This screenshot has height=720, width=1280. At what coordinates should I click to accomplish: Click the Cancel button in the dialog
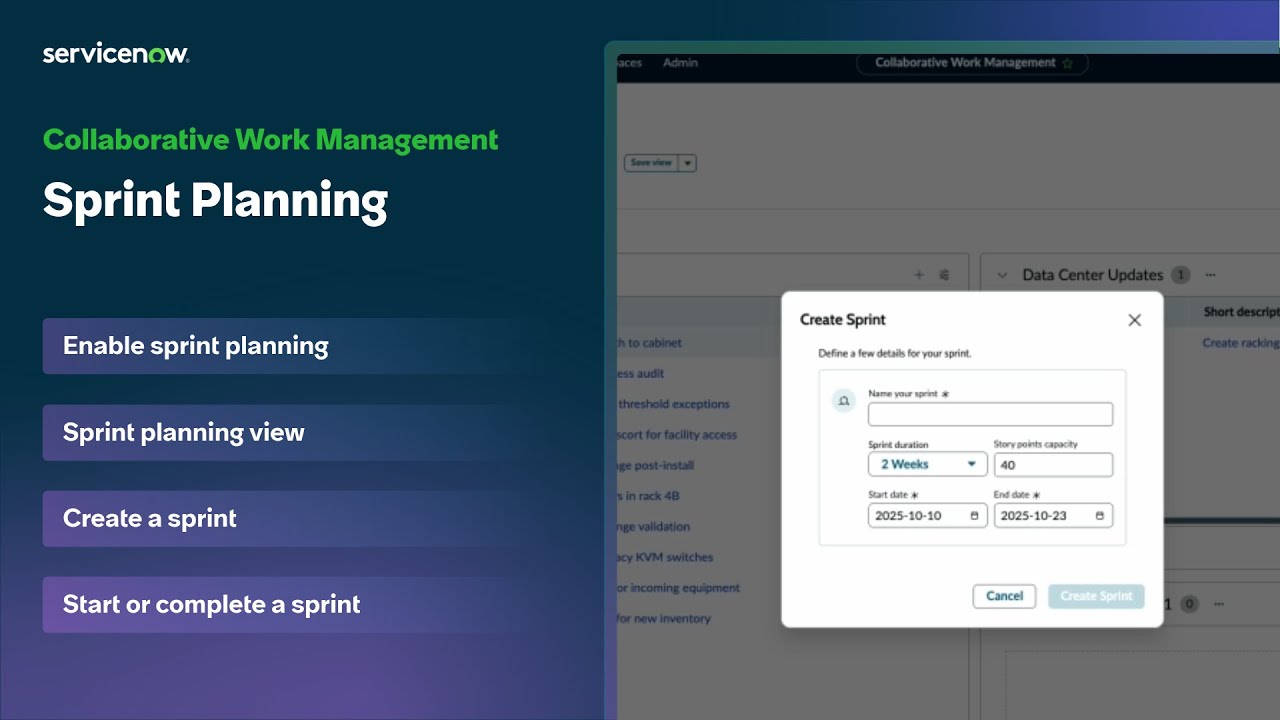(1004, 596)
